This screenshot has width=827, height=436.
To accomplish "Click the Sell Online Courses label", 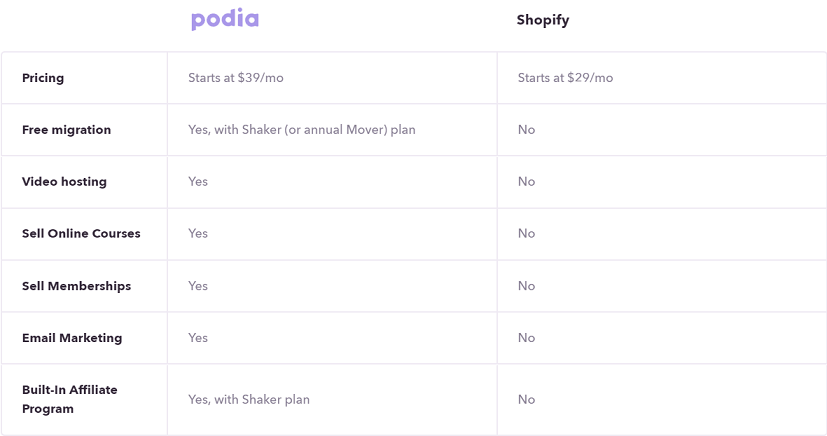I will pyautogui.click(x=81, y=233).
